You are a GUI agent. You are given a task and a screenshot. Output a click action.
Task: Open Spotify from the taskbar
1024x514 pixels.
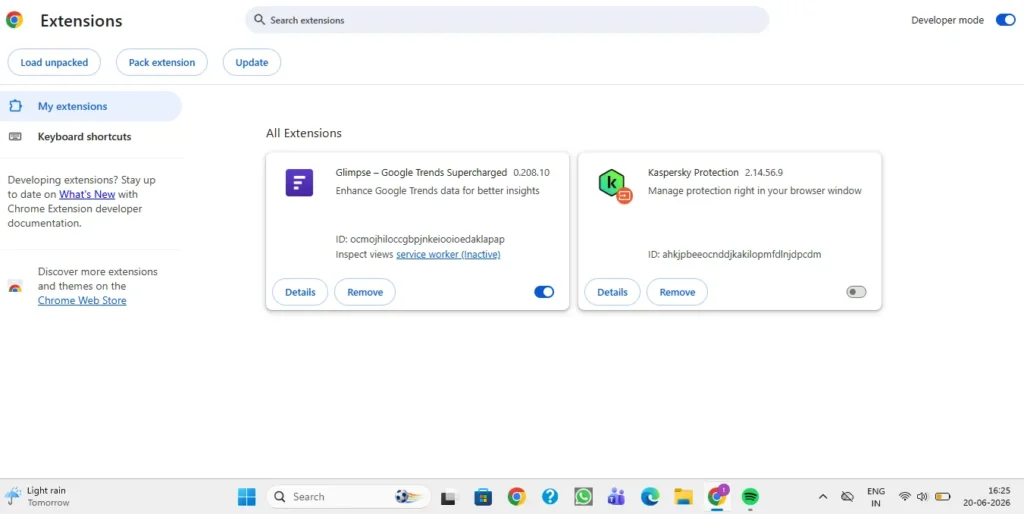(x=750, y=497)
